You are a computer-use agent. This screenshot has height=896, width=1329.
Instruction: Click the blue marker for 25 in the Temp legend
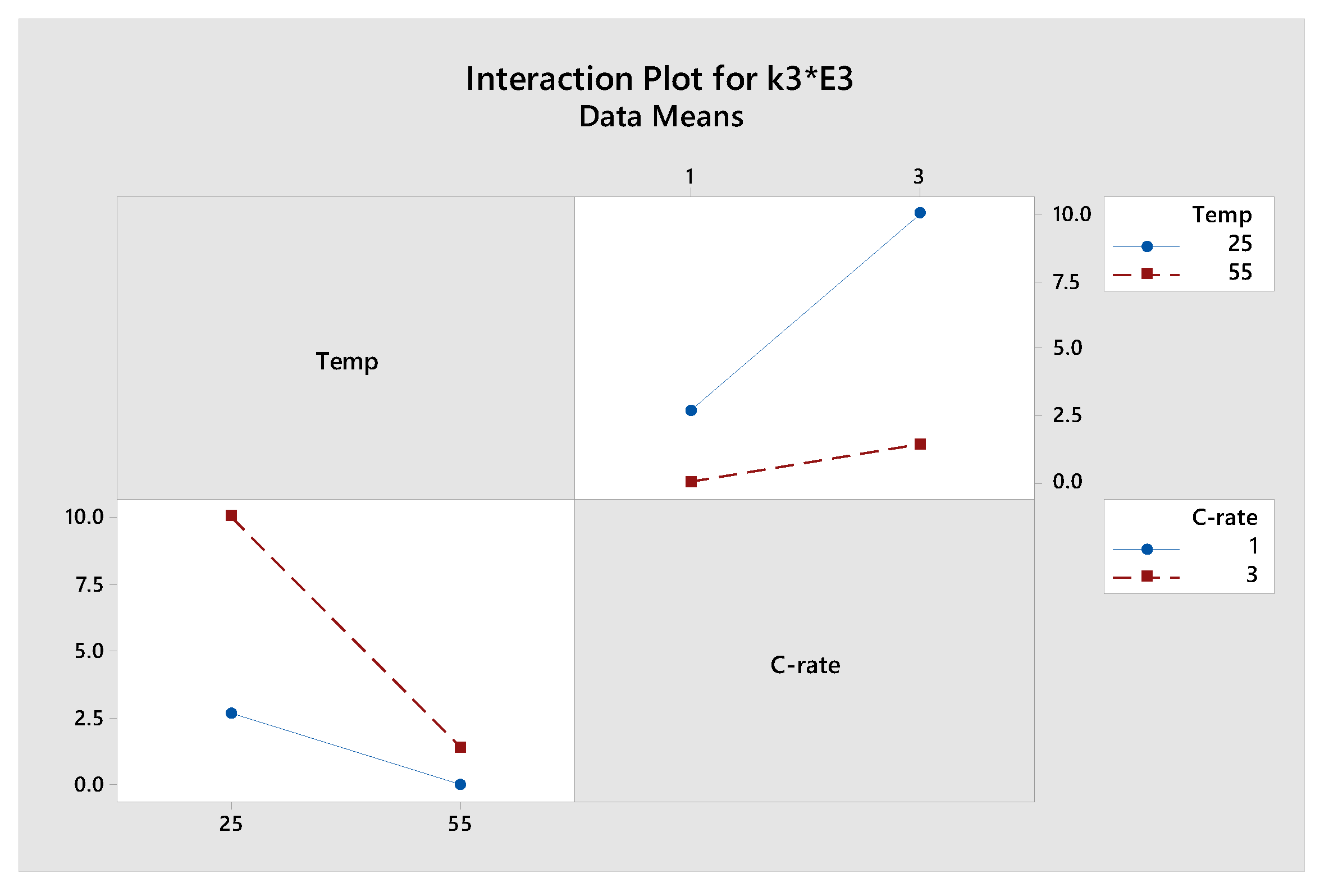(1147, 246)
